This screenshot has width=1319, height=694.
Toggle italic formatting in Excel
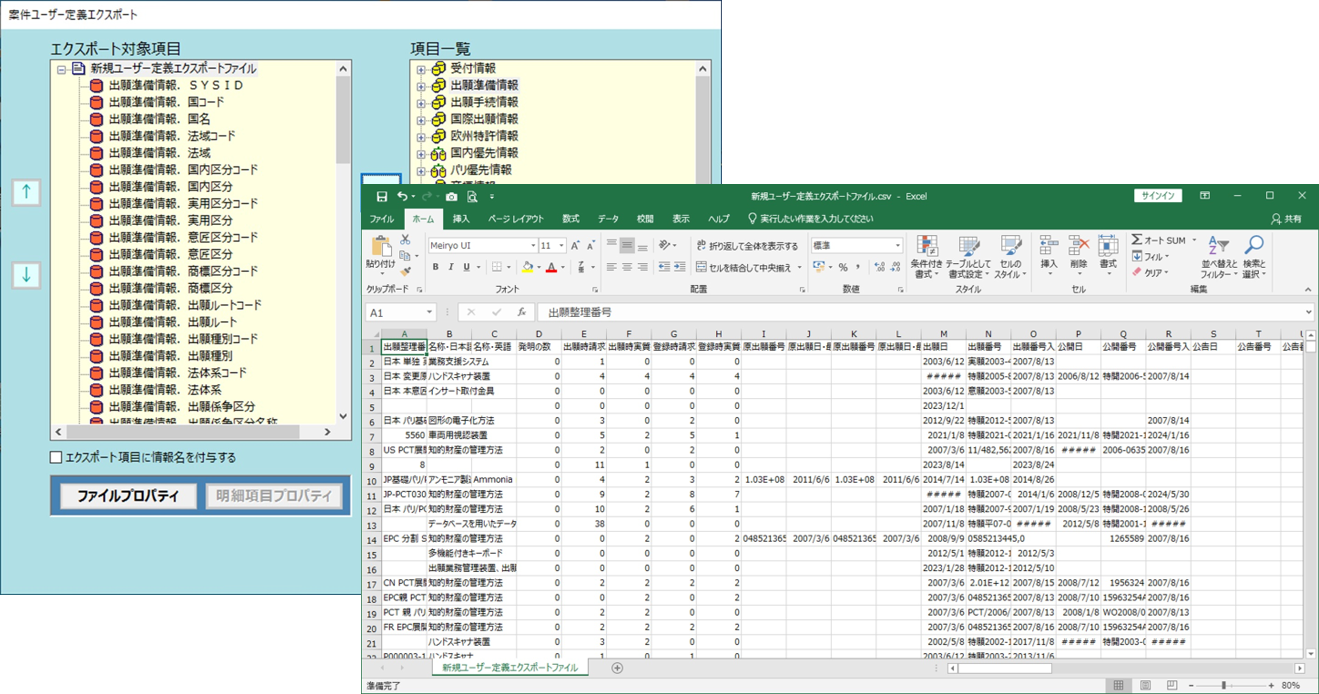point(451,267)
